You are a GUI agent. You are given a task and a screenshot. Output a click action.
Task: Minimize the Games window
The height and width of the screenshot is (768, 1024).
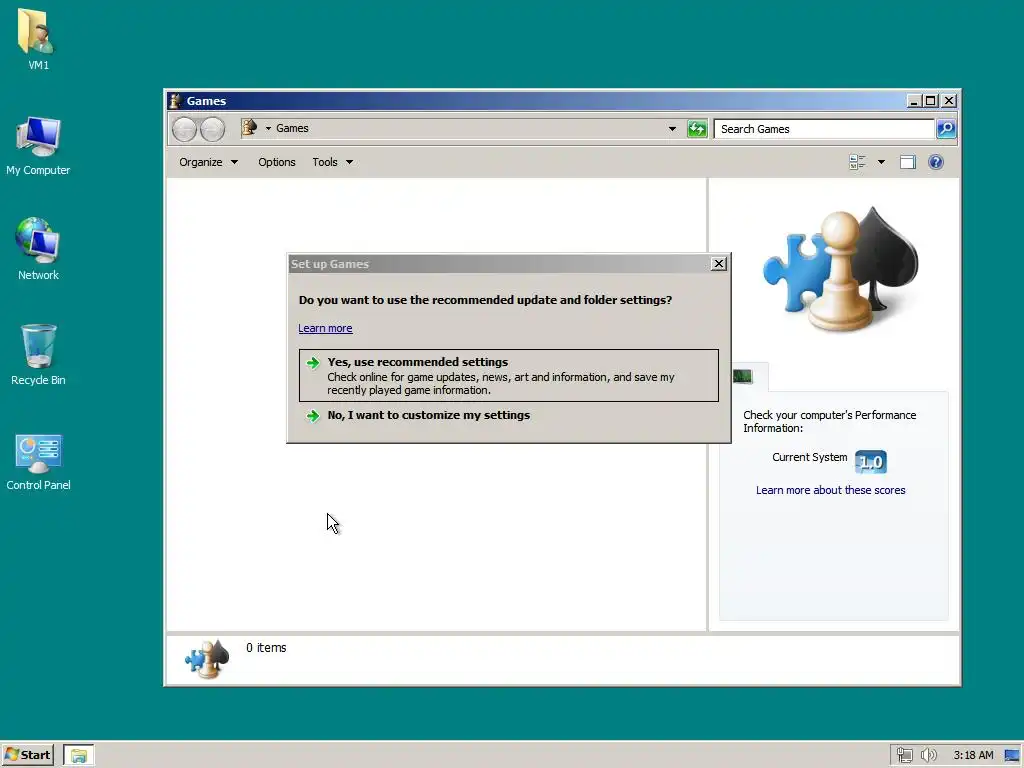pos(914,101)
